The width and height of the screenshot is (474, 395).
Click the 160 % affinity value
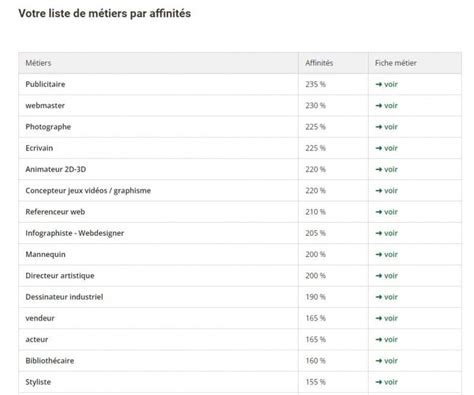coord(315,361)
